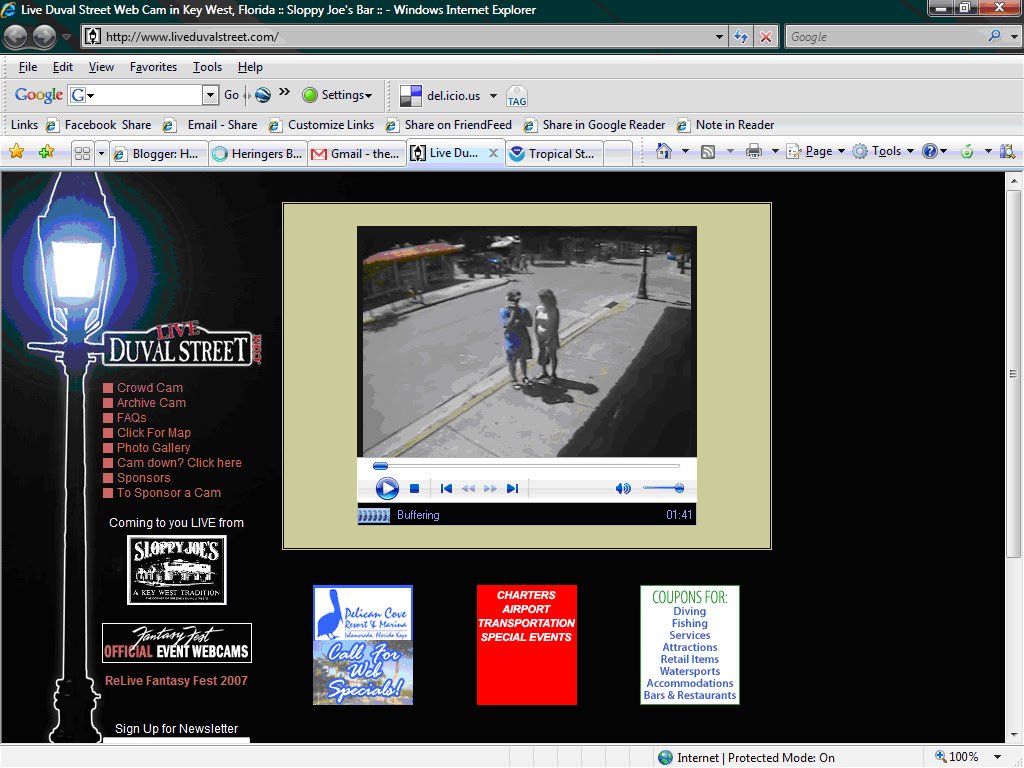This screenshot has width=1024, height=768.
Task: Click the Previous track media button
Action: point(446,488)
